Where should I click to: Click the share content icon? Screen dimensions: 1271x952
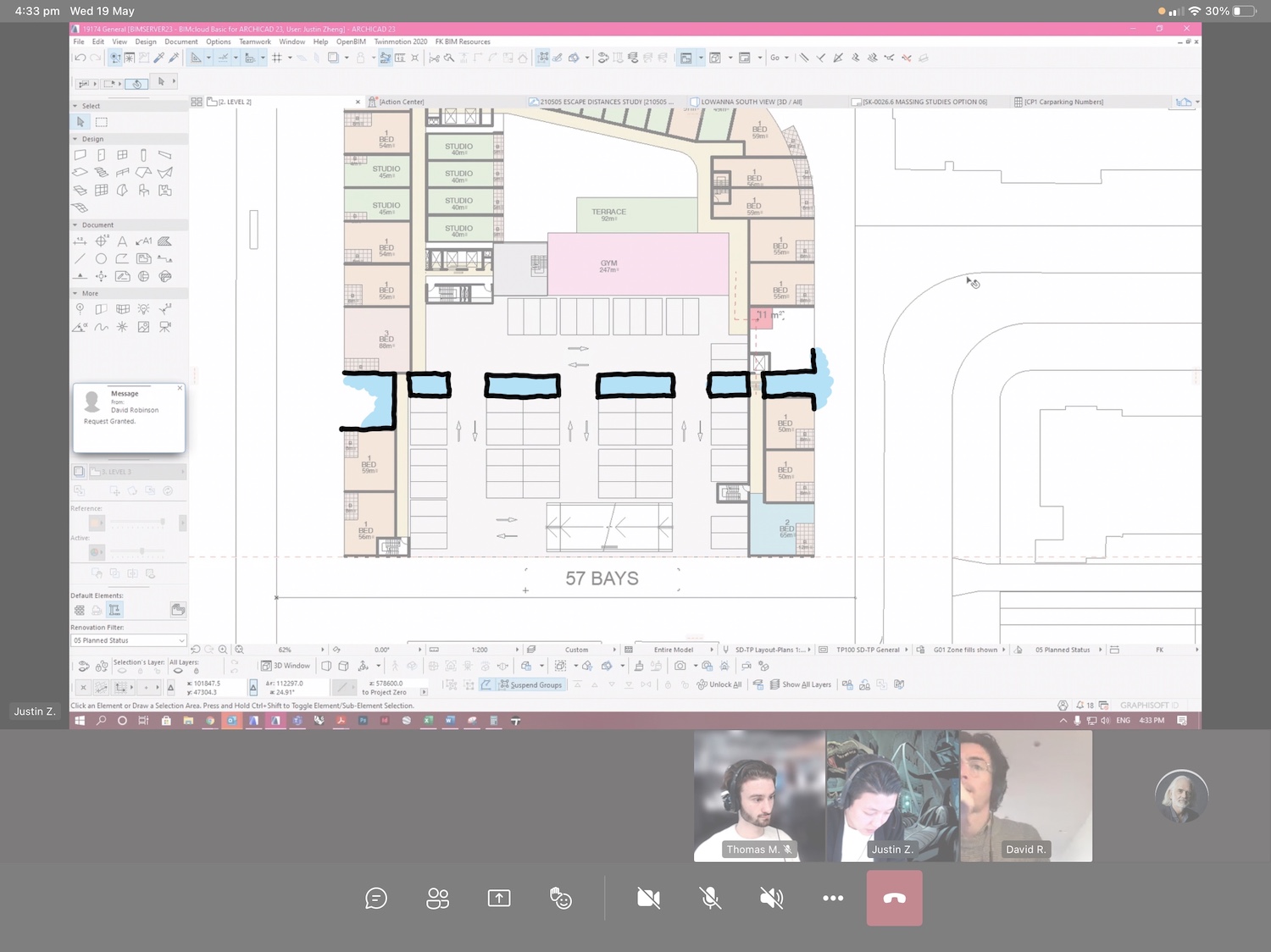click(499, 898)
